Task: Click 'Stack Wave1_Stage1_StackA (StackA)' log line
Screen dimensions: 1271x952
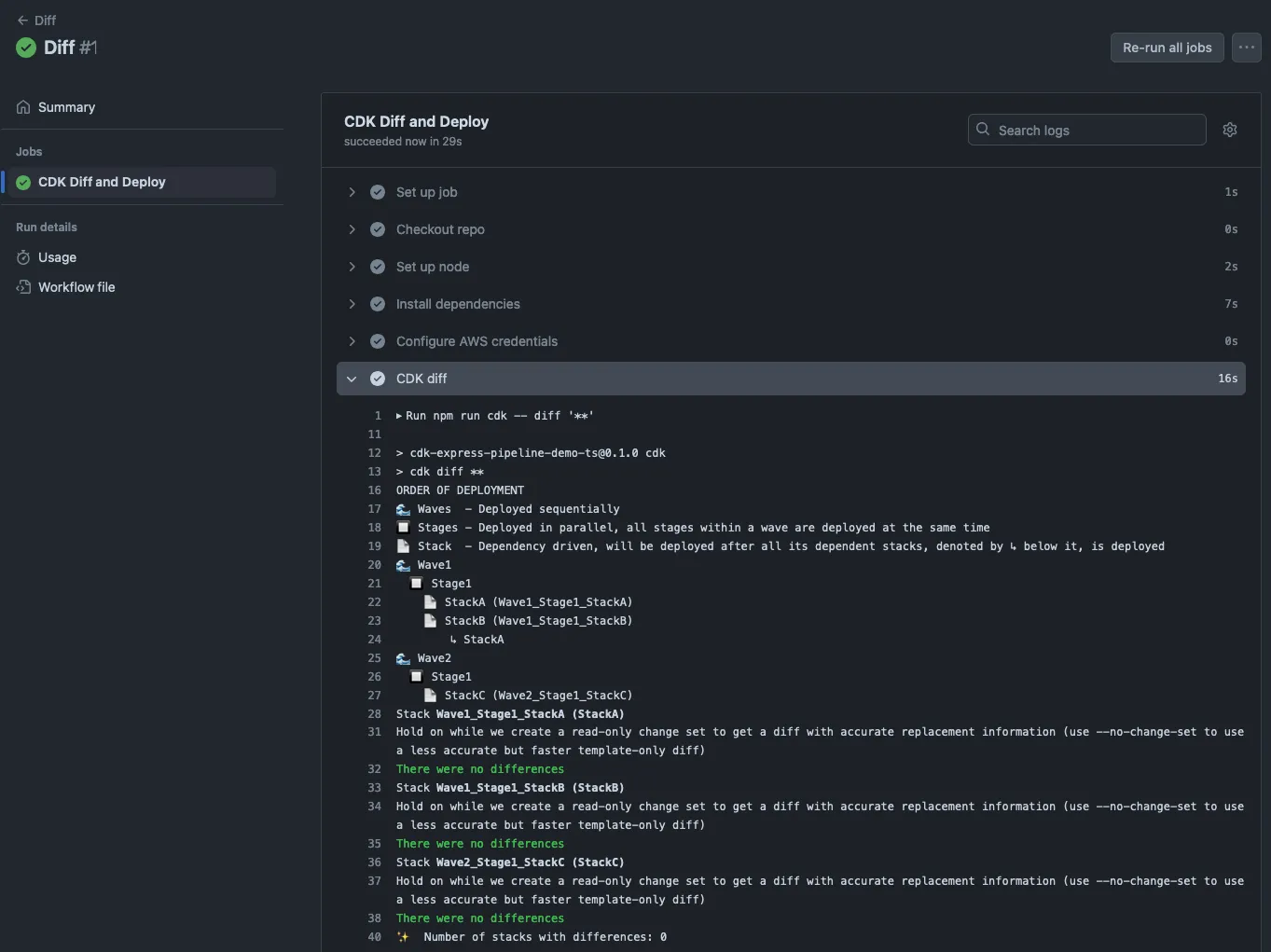Action: point(510,714)
